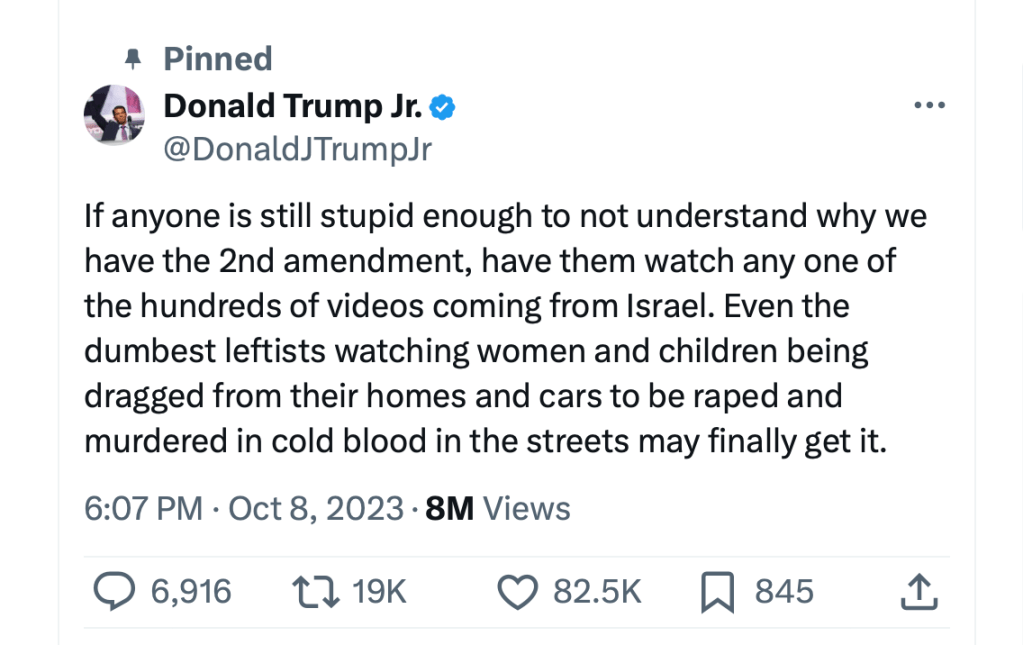Open the Donald Trump Jr. display name
This screenshot has height=645, width=1023.
(x=292, y=106)
